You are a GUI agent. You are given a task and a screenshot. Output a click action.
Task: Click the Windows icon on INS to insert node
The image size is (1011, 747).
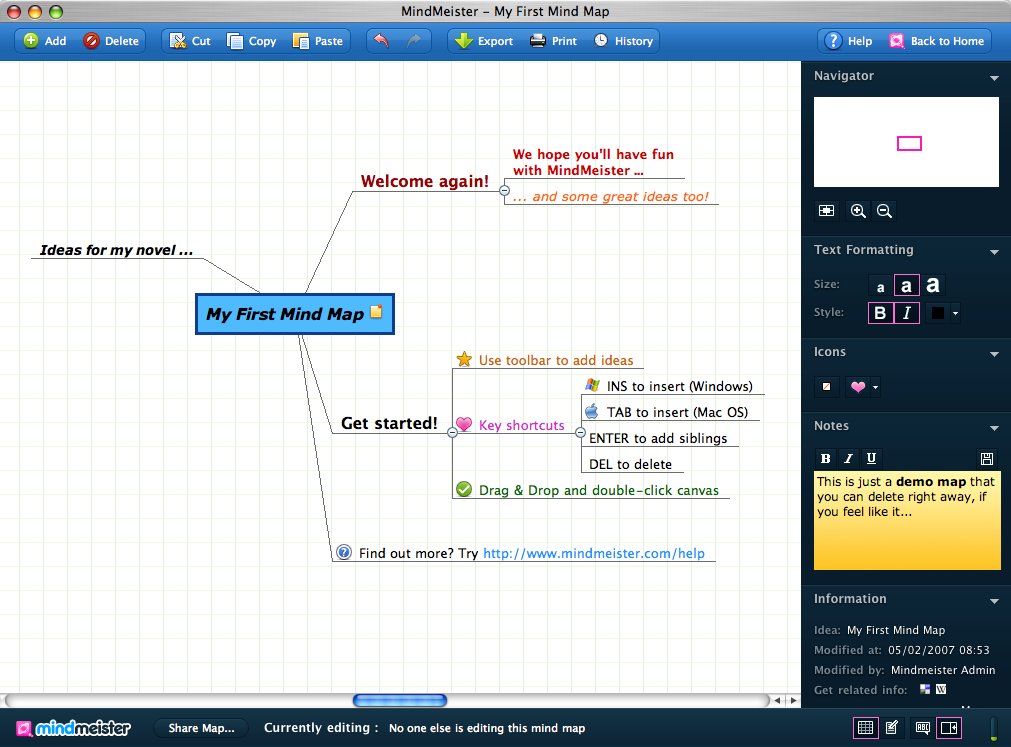(592, 385)
